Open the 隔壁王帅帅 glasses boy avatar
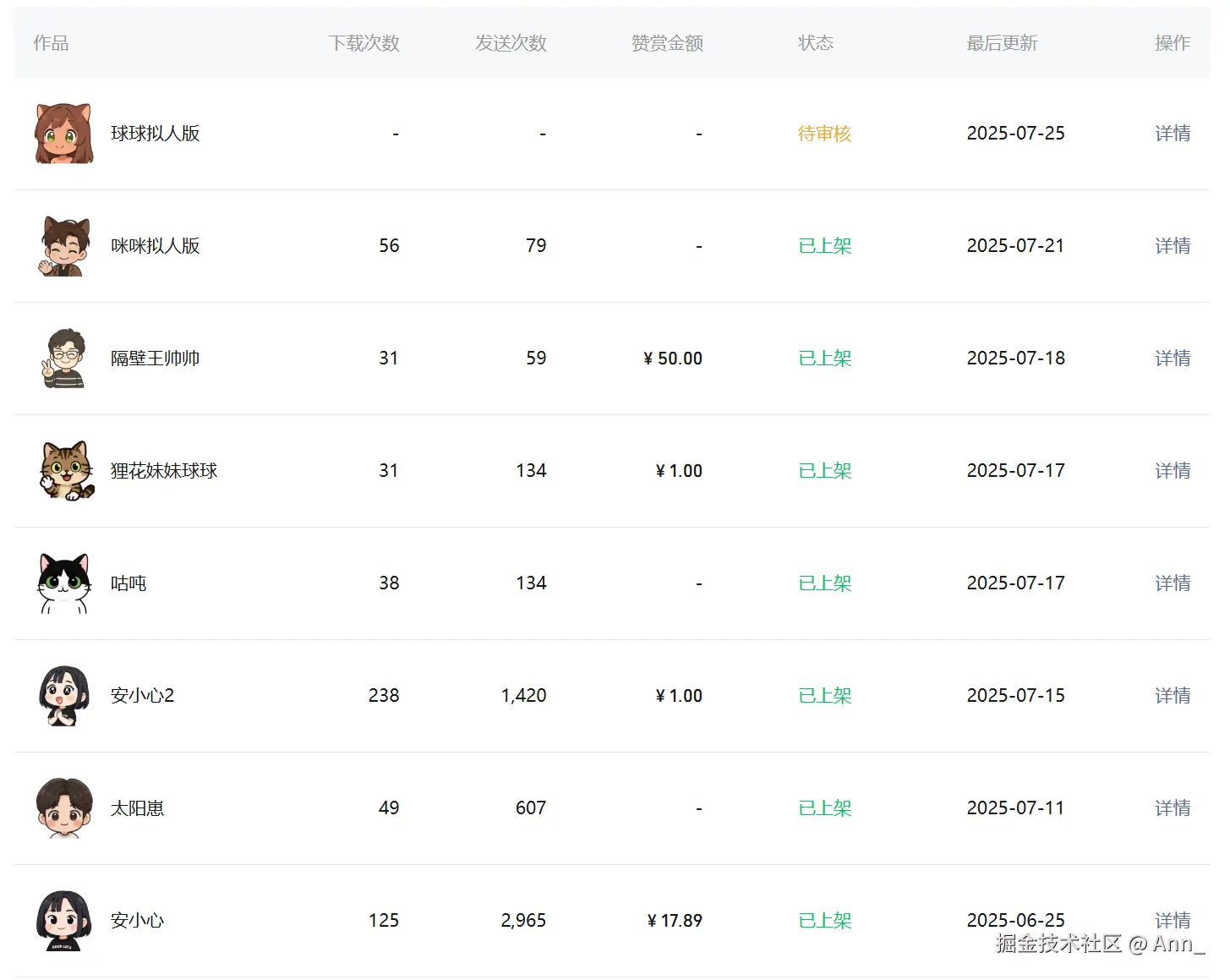 (x=64, y=359)
